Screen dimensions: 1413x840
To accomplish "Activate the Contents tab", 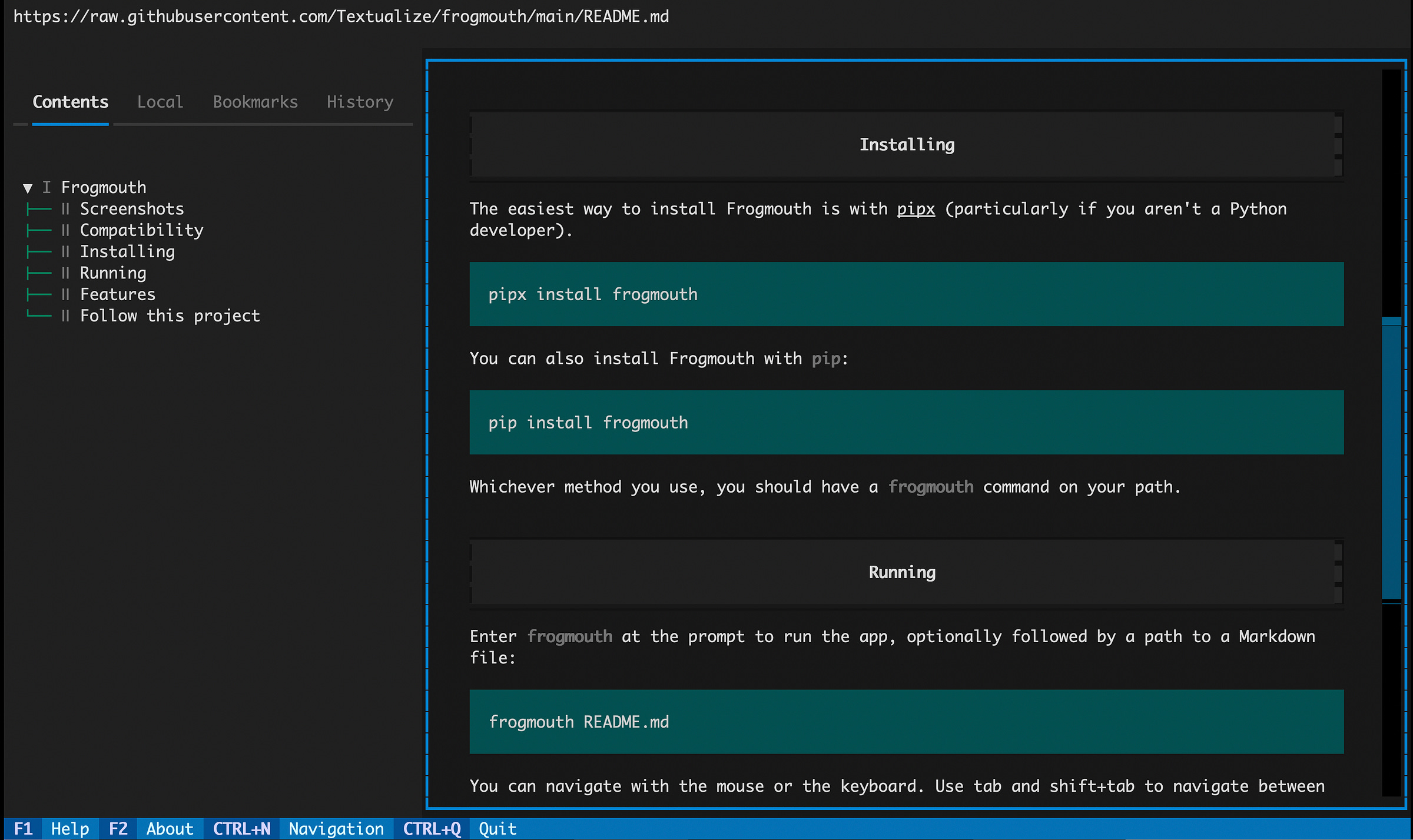I will (x=71, y=102).
